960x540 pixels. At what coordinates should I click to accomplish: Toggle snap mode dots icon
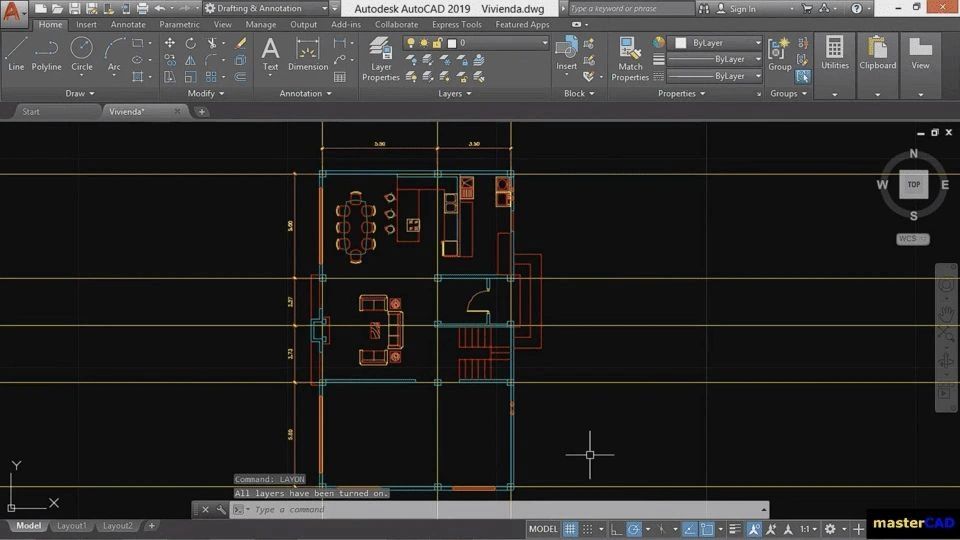pyautogui.click(x=587, y=529)
